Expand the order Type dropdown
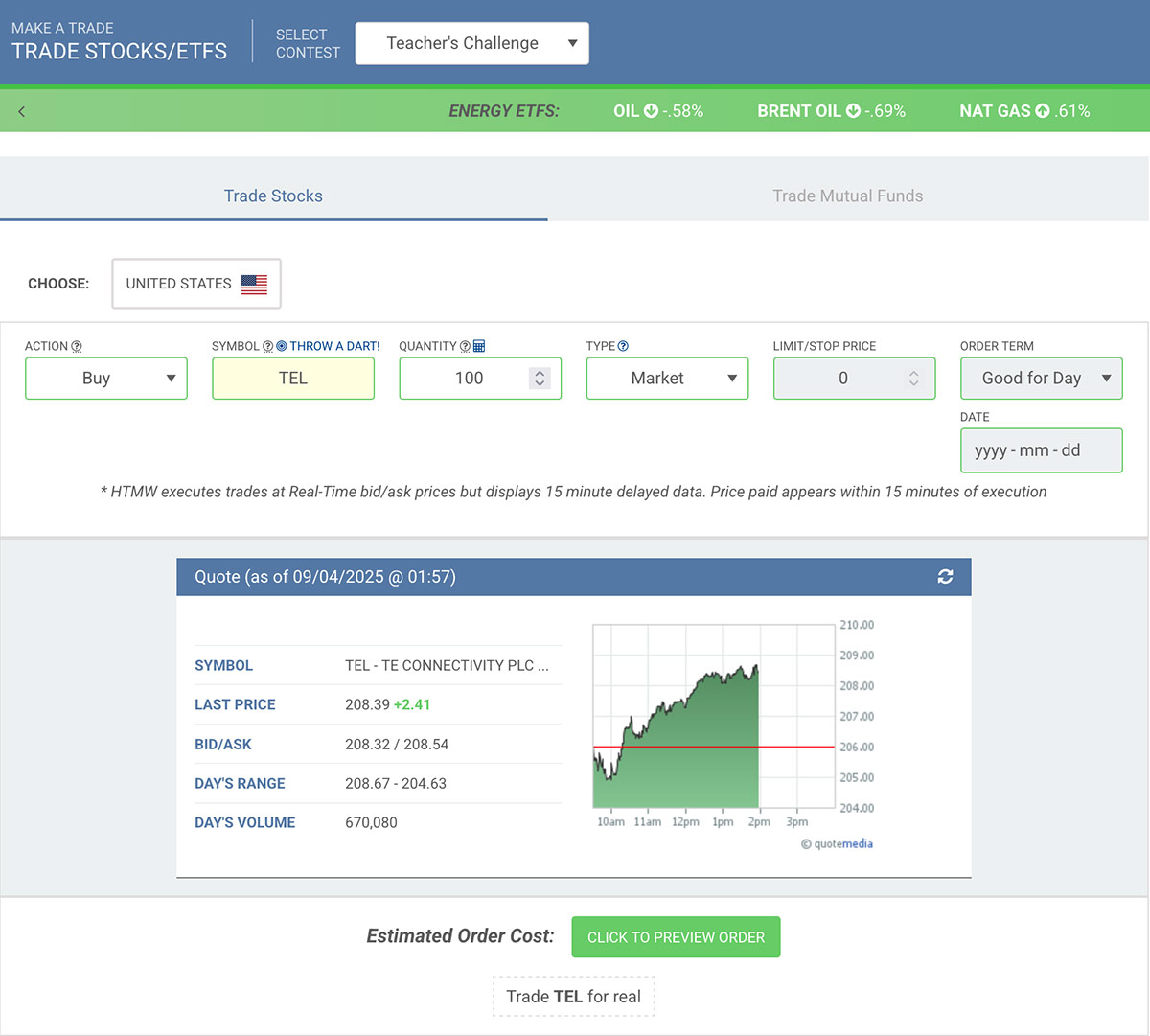Screen dimensions: 1150x1036 667,379
